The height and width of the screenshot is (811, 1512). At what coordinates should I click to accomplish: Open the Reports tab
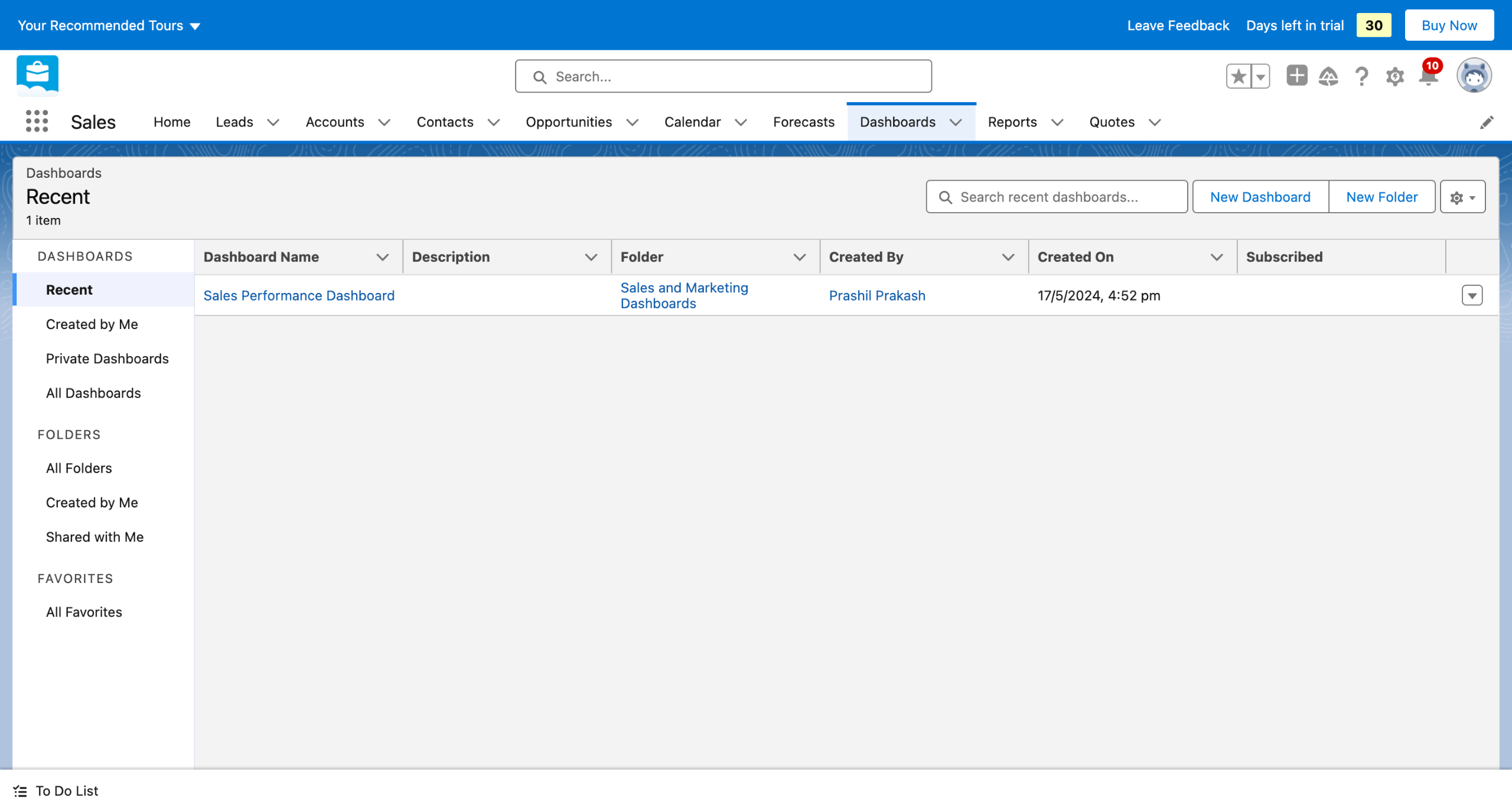(1012, 122)
